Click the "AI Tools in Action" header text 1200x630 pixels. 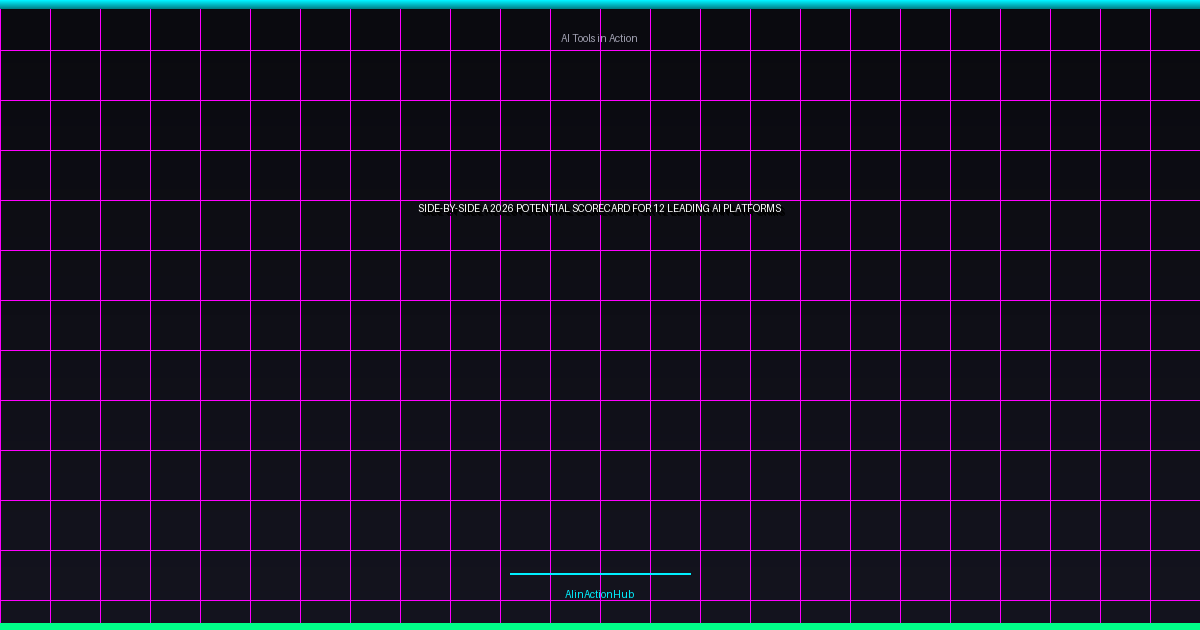(x=599, y=39)
